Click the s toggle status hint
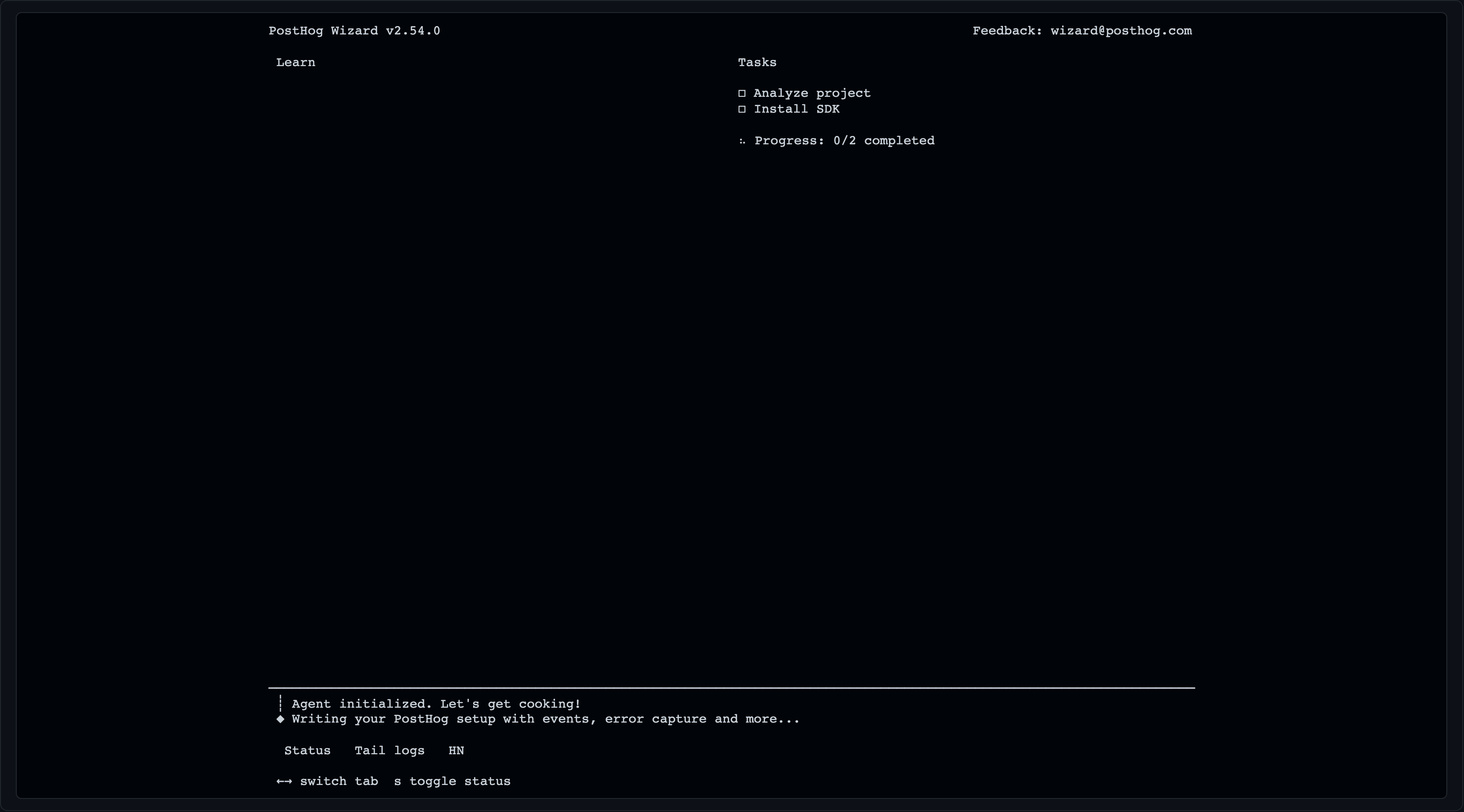Image resolution: width=1464 pixels, height=812 pixels. point(452,781)
